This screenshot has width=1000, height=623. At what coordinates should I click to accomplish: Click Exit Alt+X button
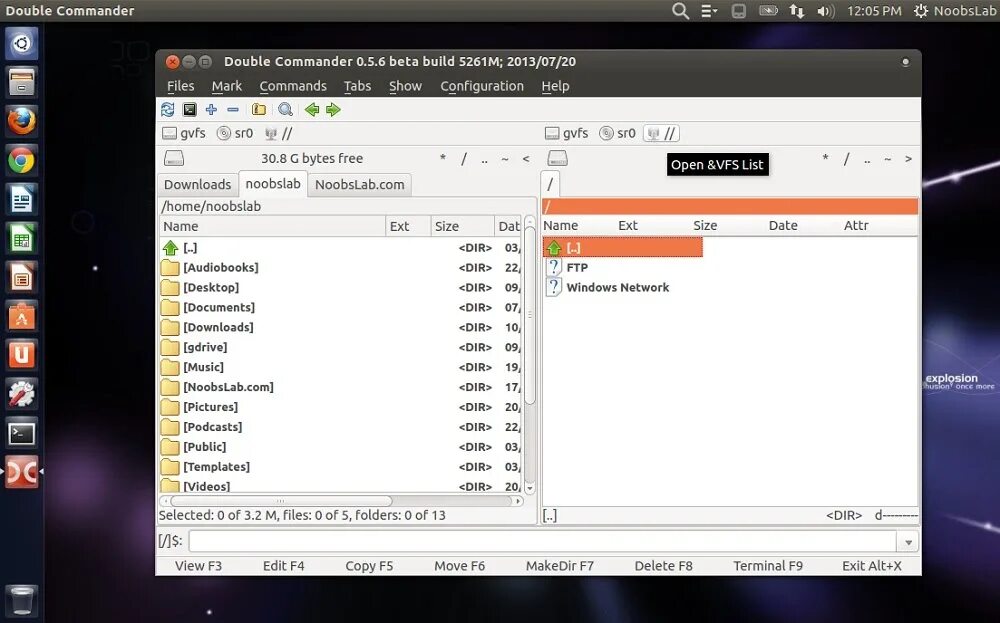(x=872, y=566)
